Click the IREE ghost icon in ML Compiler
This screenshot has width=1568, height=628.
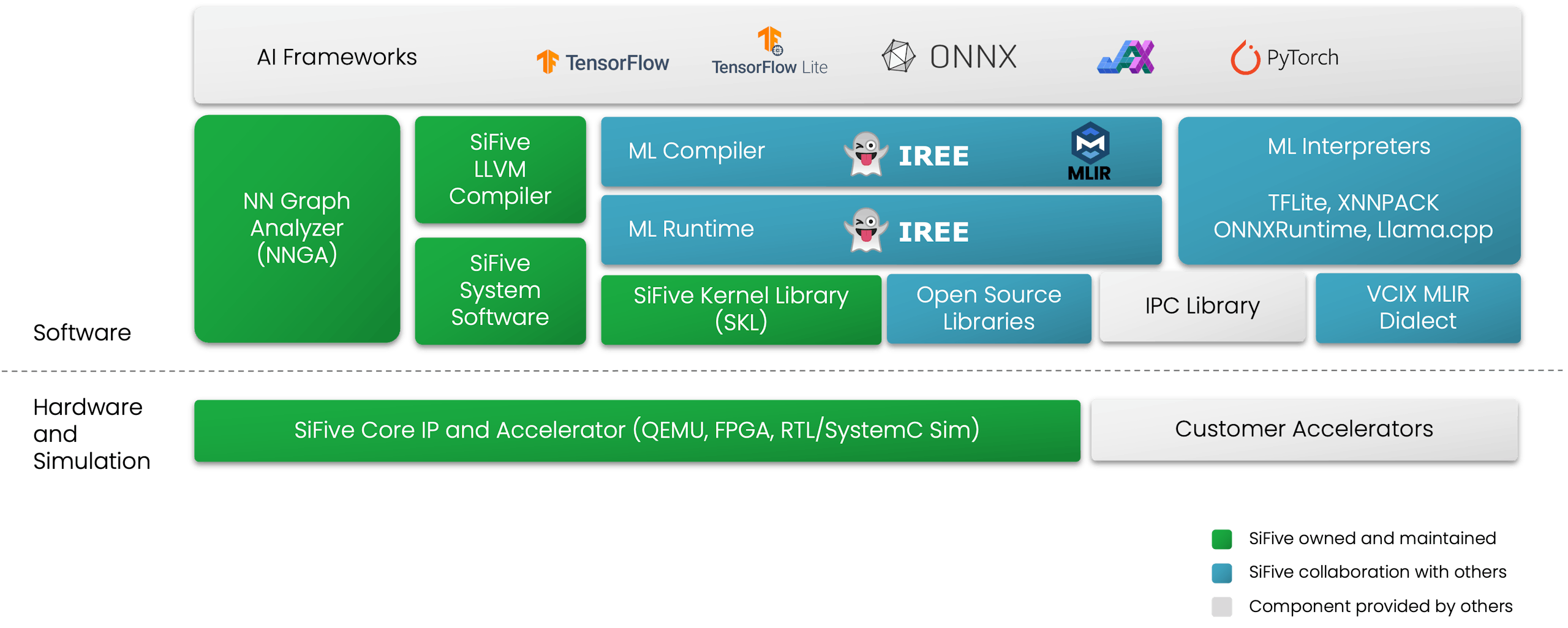coord(865,154)
